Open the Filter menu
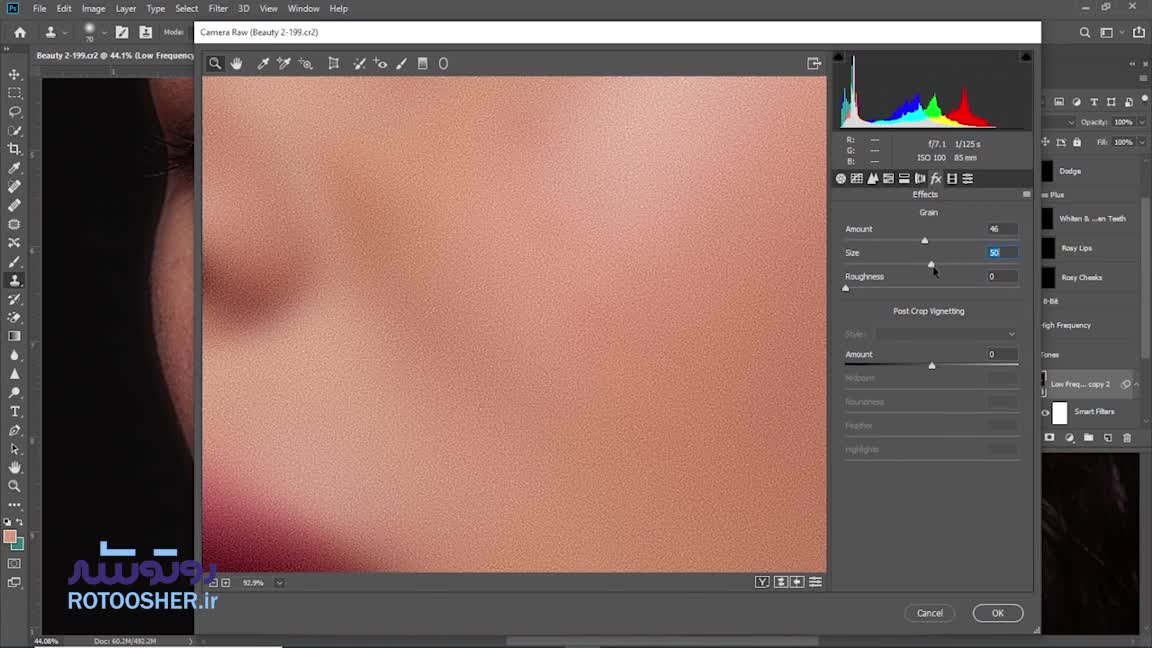The height and width of the screenshot is (648, 1152). 218,9
